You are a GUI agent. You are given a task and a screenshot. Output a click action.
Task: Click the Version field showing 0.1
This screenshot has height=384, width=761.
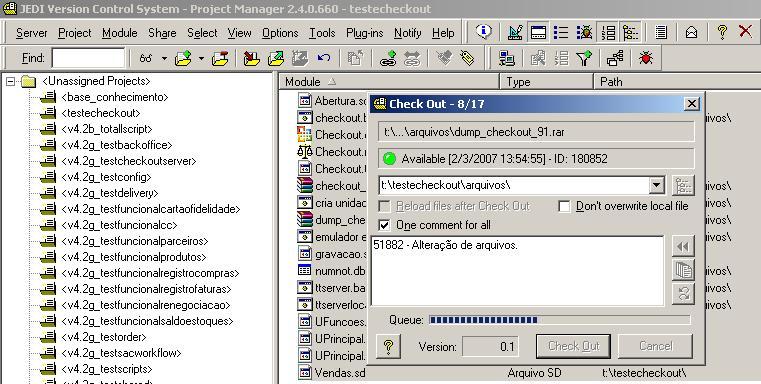click(490, 347)
